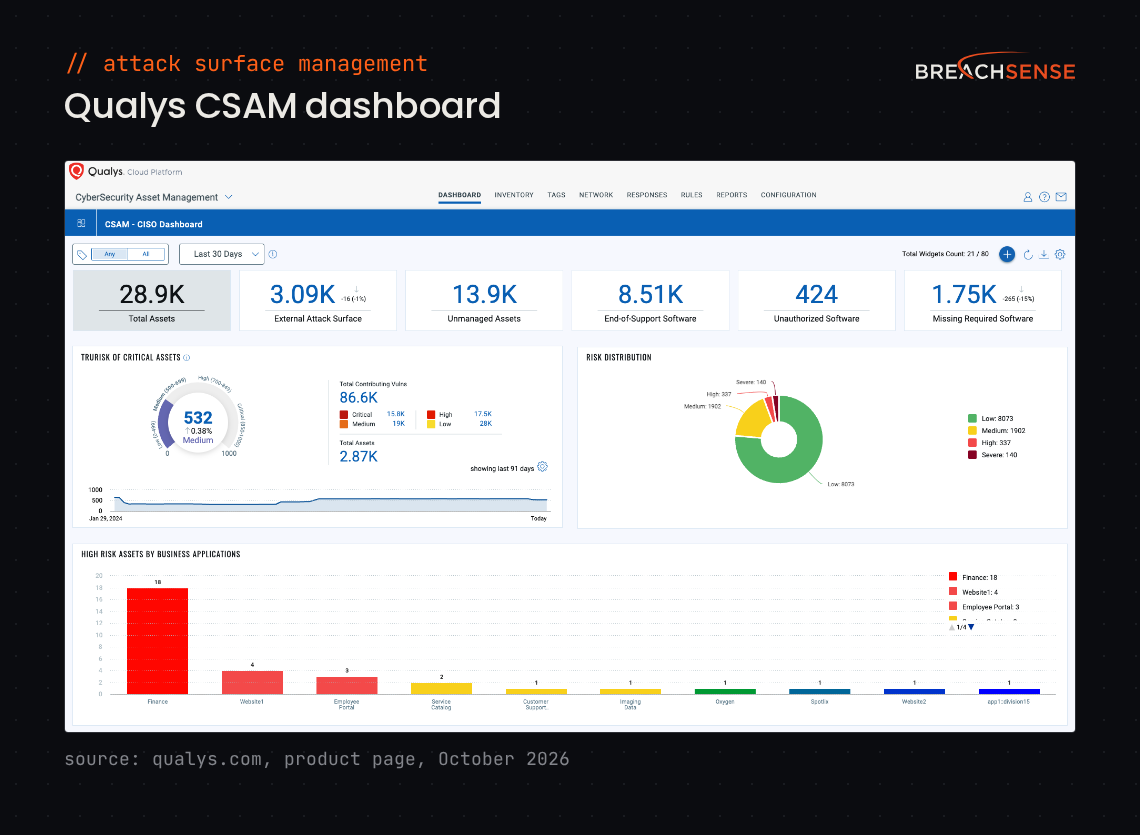Go to previous legend page arrow
This screenshot has width=1140, height=835.
[952, 627]
